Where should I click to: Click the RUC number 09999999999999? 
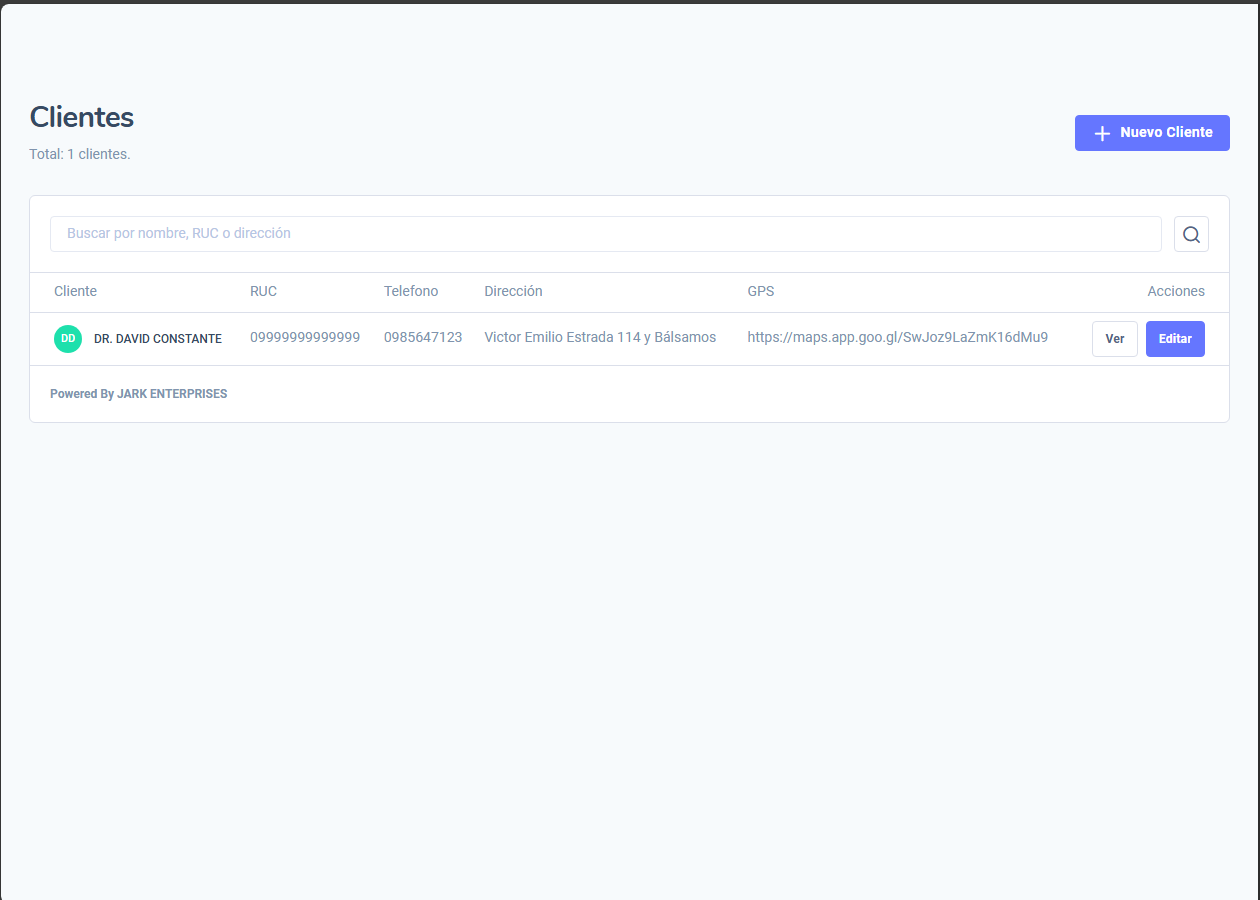click(x=305, y=338)
